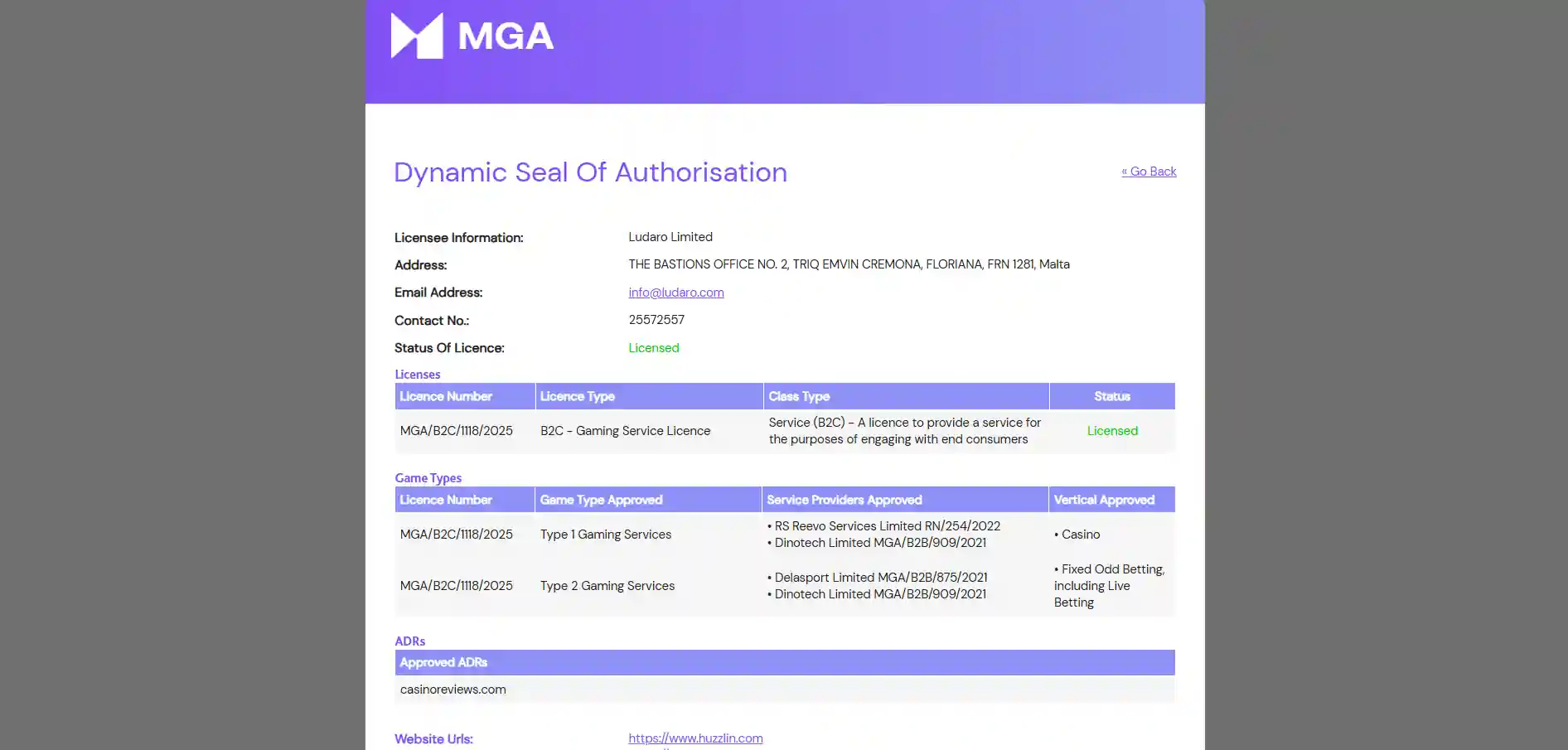1568x750 pixels.
Task: Click Licensed next to Status Of Licence
Action: (x=654, y=348)
